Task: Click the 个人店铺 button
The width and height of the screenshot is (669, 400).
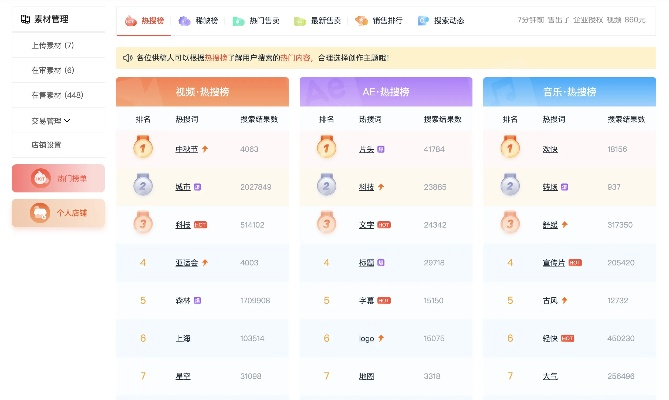Action: (x=58, y=213)
